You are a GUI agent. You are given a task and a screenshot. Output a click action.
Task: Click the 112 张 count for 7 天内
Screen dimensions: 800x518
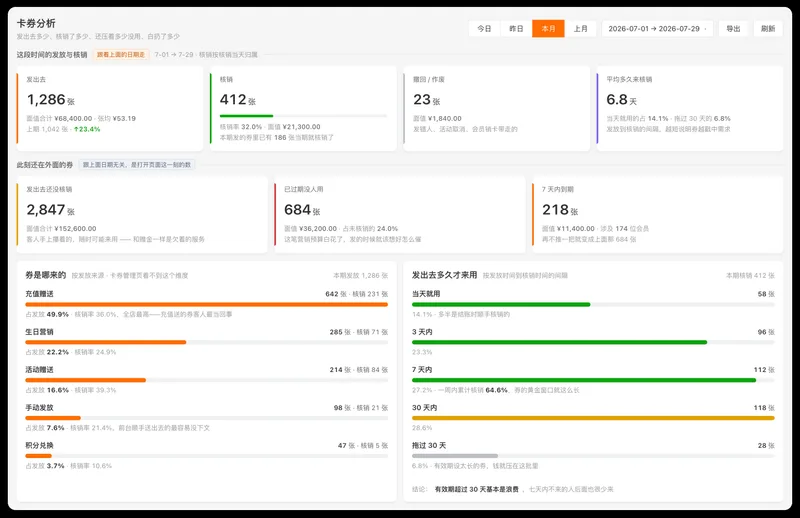[x=764, y=369]
